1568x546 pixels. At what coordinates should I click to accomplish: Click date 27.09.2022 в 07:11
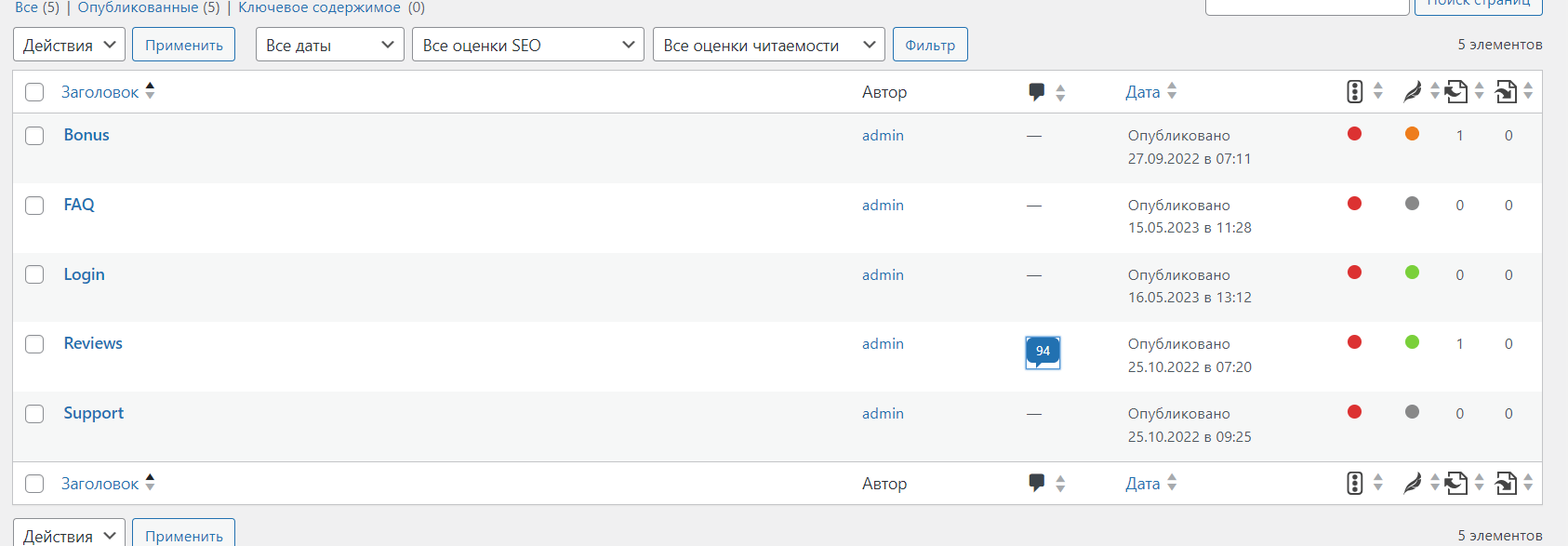point(1189,159)
